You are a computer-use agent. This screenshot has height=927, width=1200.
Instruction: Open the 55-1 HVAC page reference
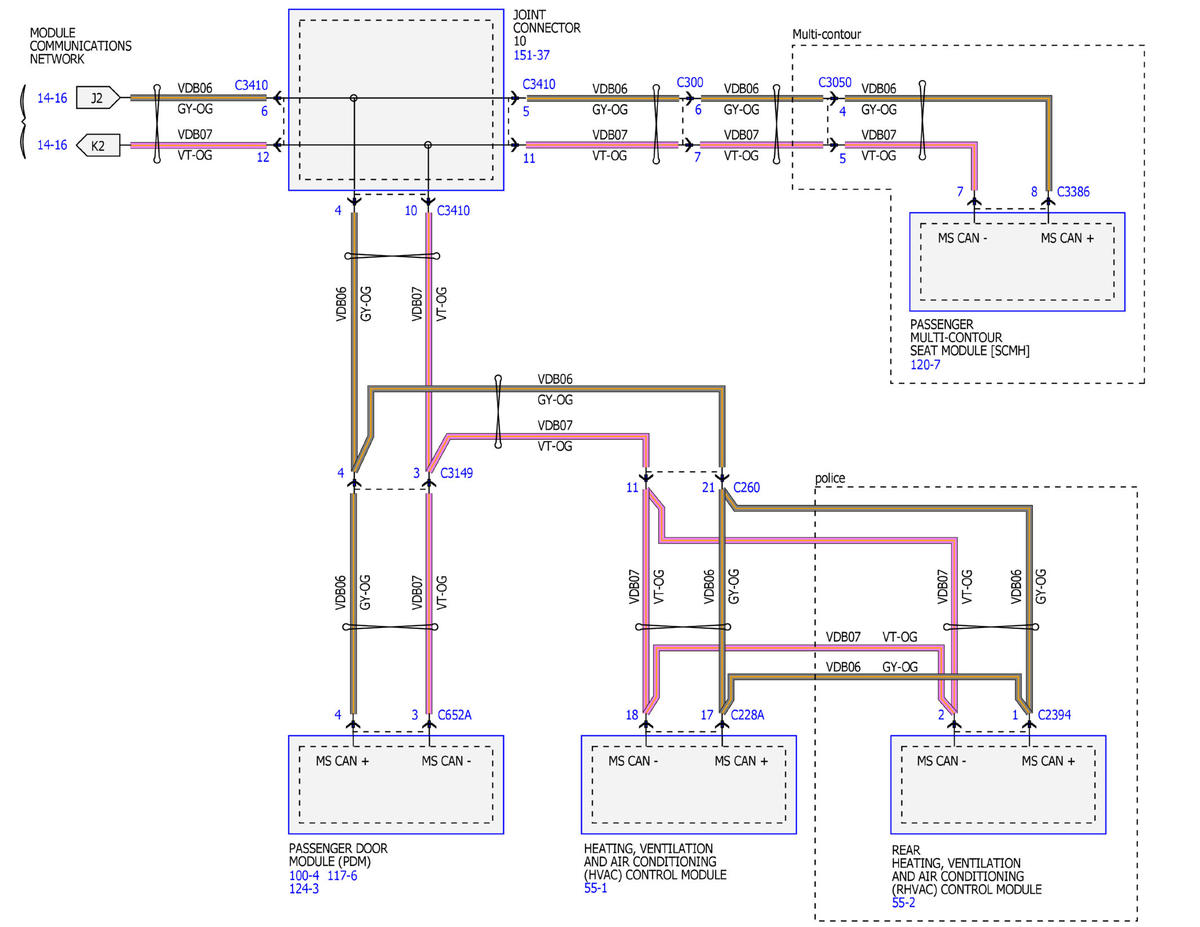[596, 888]
